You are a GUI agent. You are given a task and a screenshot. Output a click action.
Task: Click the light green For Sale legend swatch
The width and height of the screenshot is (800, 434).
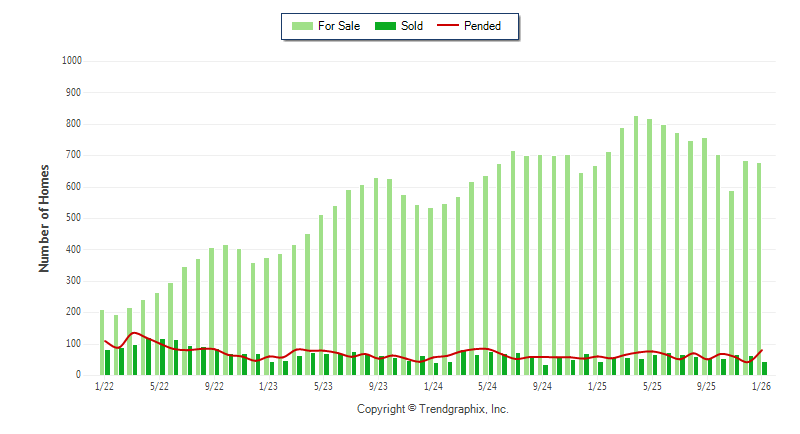pos(301,26)
